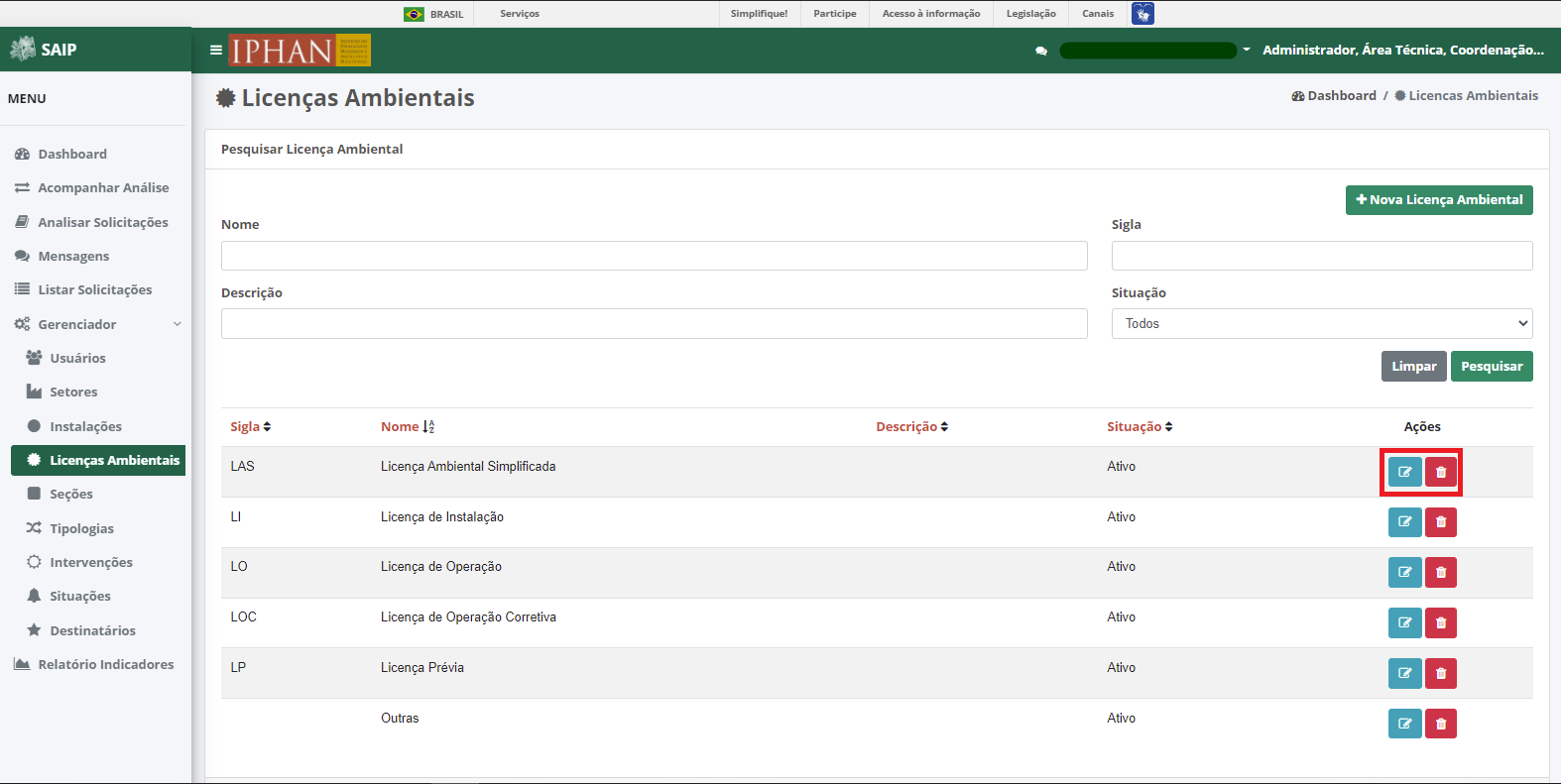The image size is (1562, 784).
Task: Open Intervenções under Gerenciador
Action: tap(91, 562)
